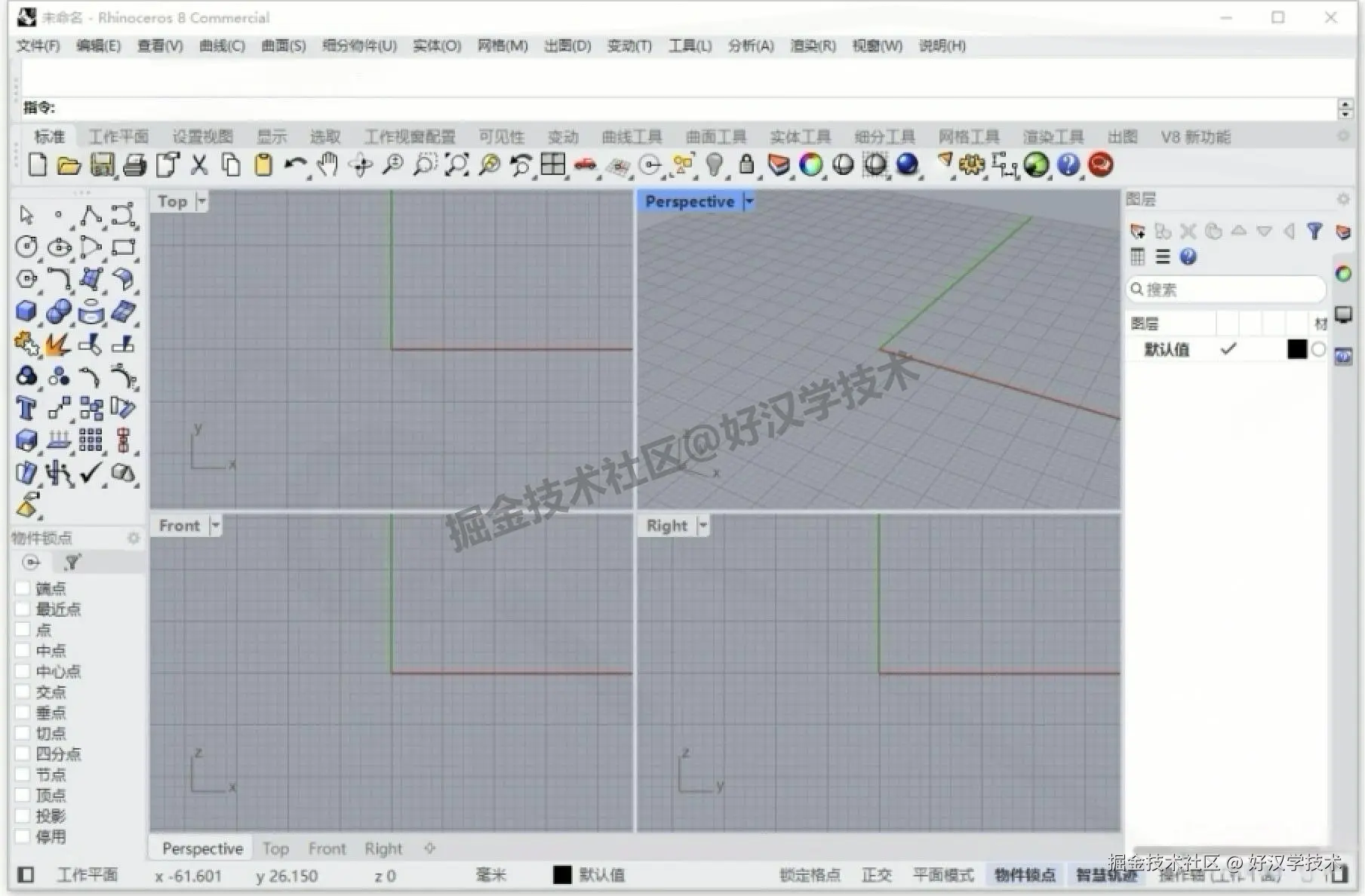The width and height of the screenshot is (1365, 896).
Task: Expand the Front viewport dropdown
Action: point(216,525)
